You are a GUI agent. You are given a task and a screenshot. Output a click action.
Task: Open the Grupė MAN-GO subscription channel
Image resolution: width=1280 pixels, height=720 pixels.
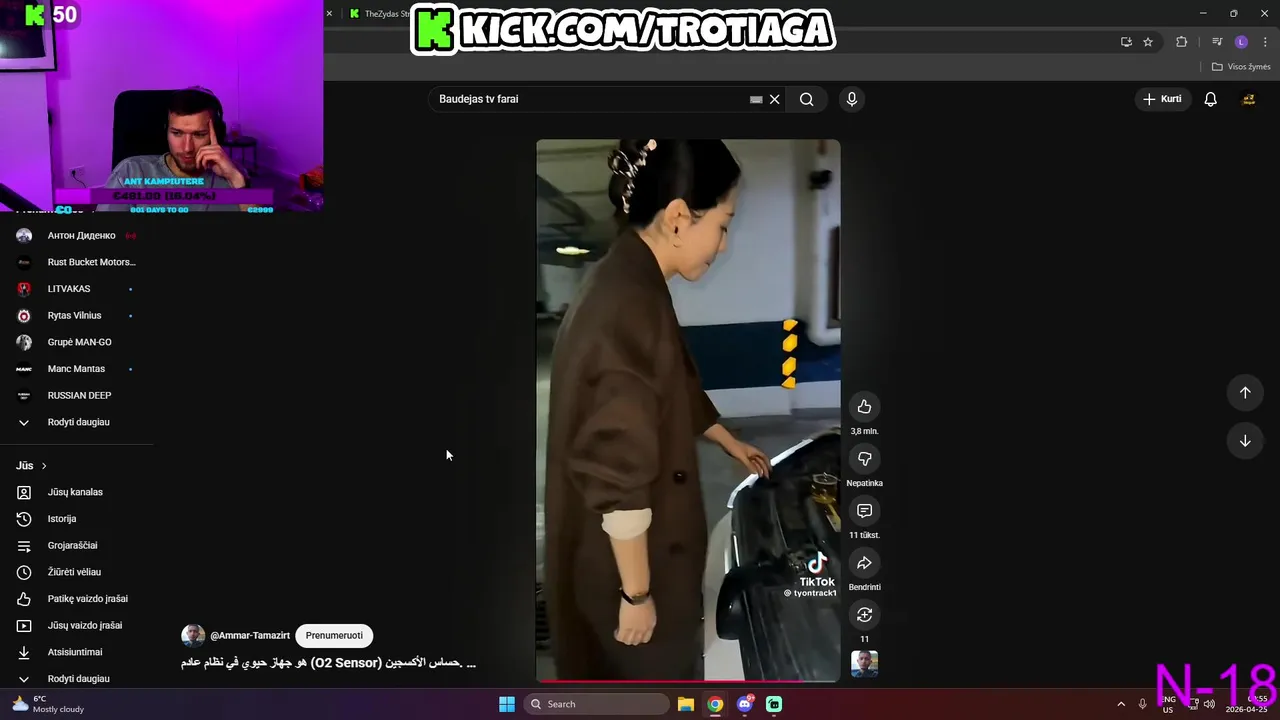pos(77,342)
